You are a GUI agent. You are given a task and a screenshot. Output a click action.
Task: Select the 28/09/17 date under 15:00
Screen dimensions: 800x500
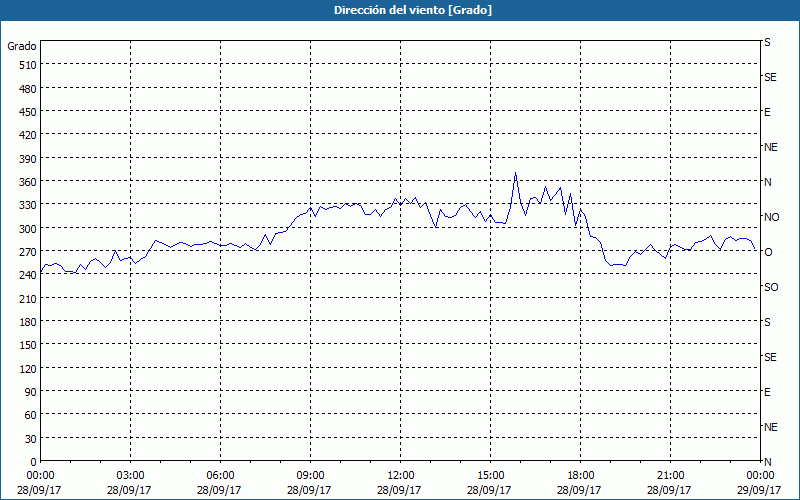pyautogui.click(x=489, y=490)
